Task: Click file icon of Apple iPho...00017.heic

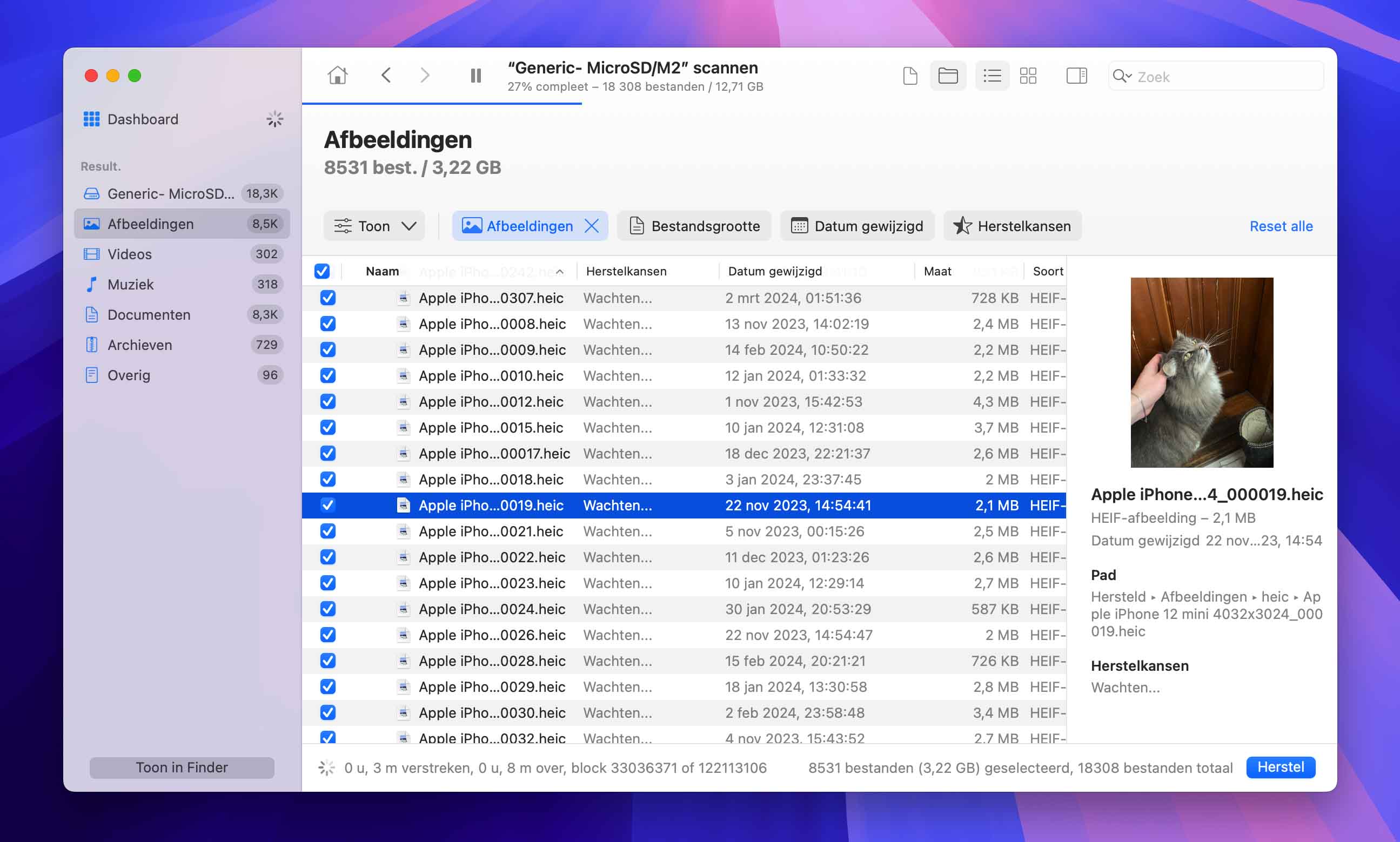Action: (x=403, y=453)
